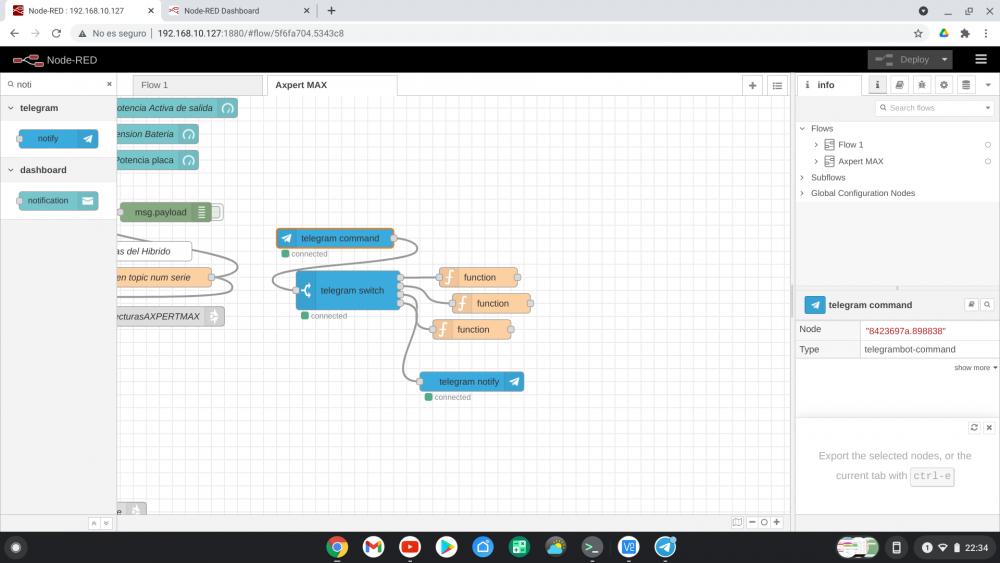Viewport: 1000px width, 563px height.
Task: Open the debug messages sidebar tab
Action: [922, 85]
